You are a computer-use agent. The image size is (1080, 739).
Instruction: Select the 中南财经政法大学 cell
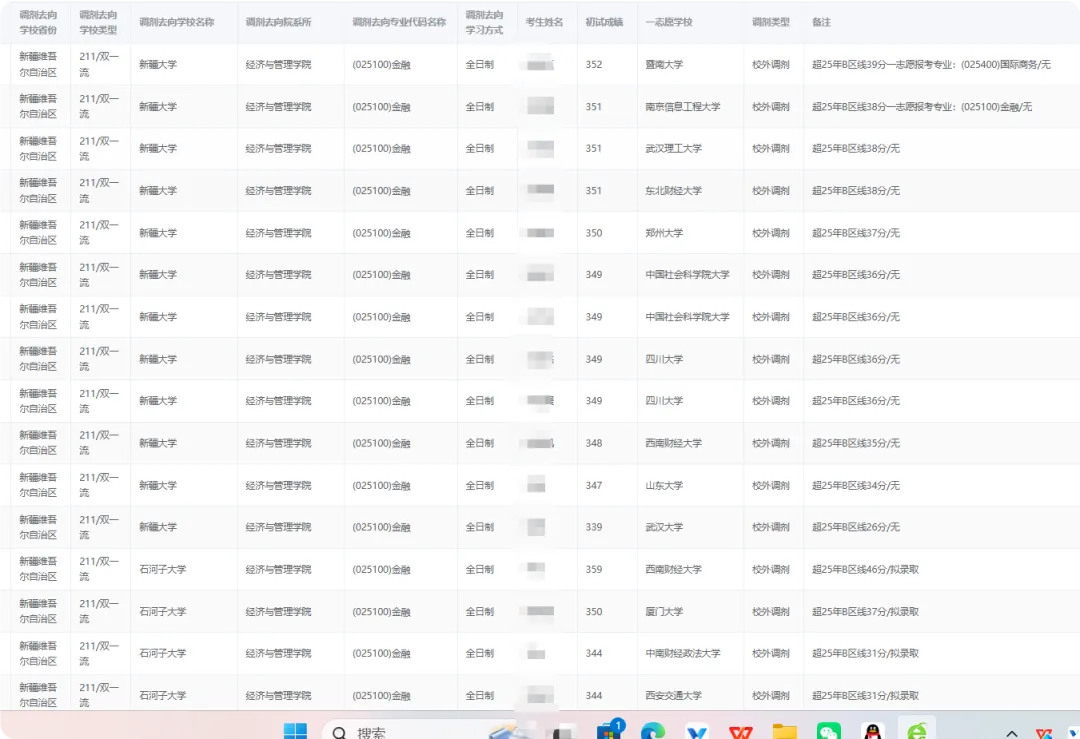[x=683, y=654]
